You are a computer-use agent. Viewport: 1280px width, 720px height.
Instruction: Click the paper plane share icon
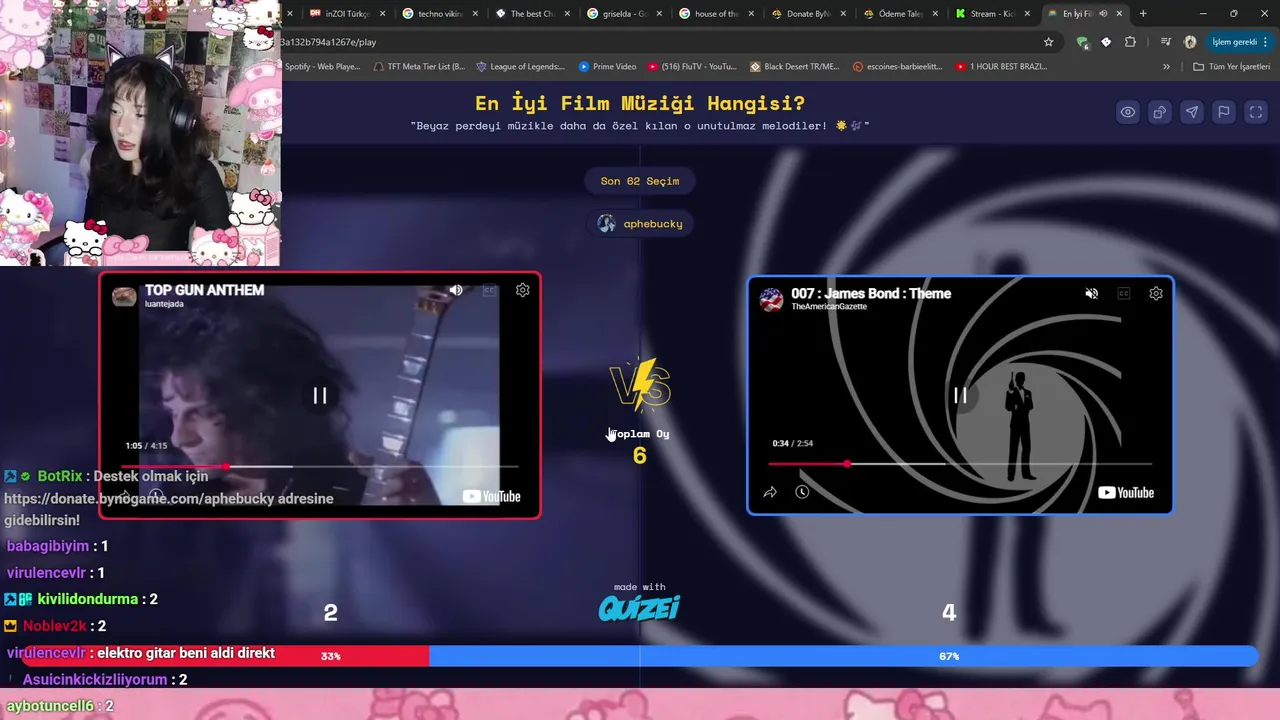(x=1192, y=112)
